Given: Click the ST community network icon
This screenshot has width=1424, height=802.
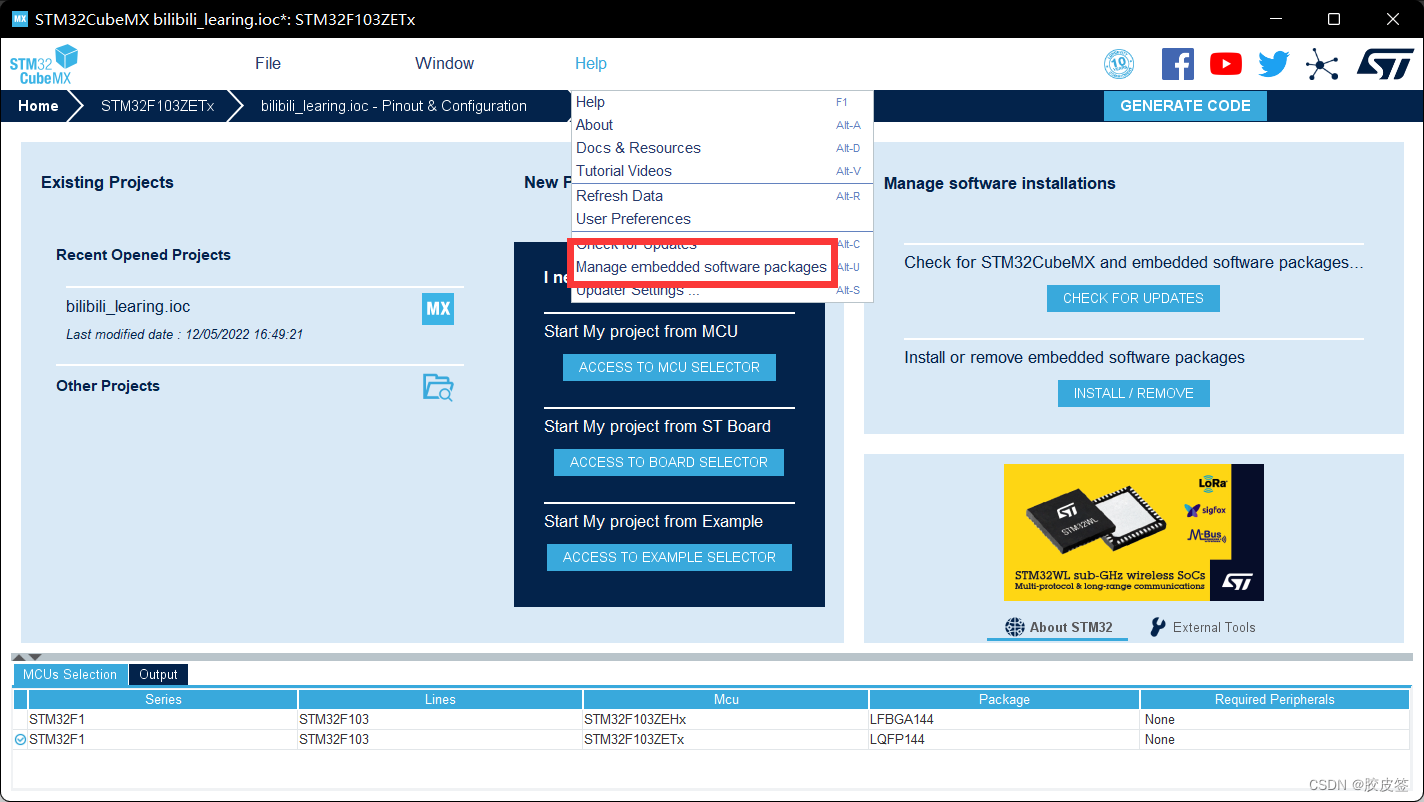Looking at the screenshot, I should pos(1322,65).
